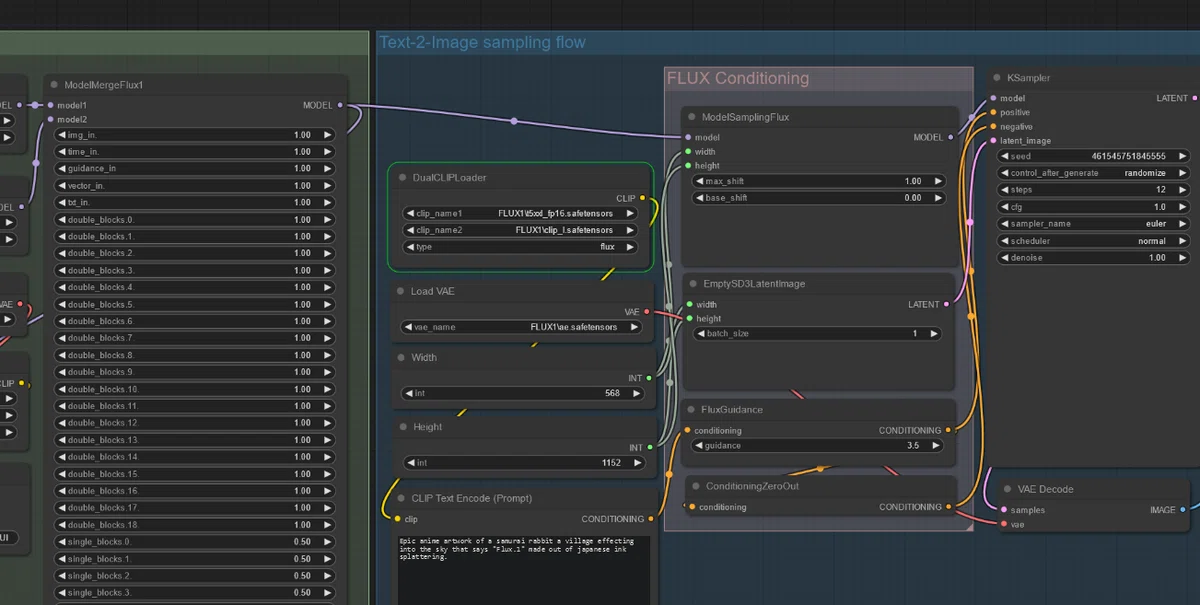Open the clip_name2 model selector

520,230
